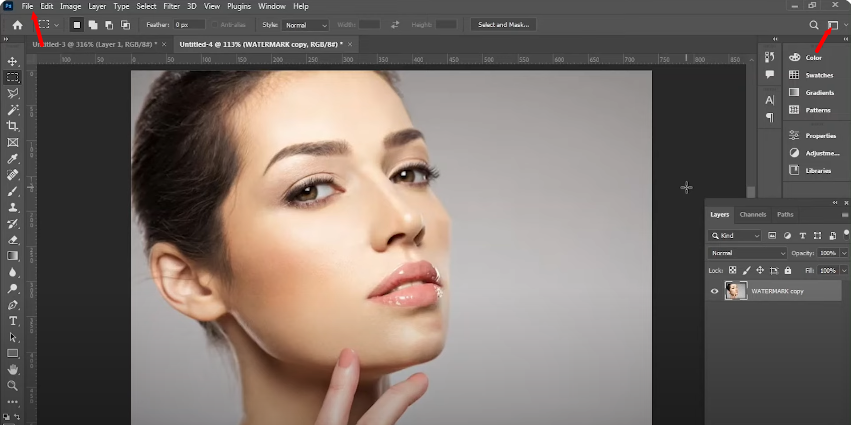Select the Eraser tool
851x425 pixels.
click(x=12, y=240)
